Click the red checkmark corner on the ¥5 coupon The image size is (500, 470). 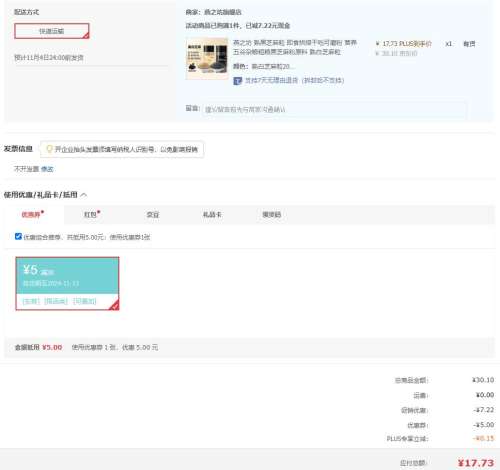click(114, 305)
